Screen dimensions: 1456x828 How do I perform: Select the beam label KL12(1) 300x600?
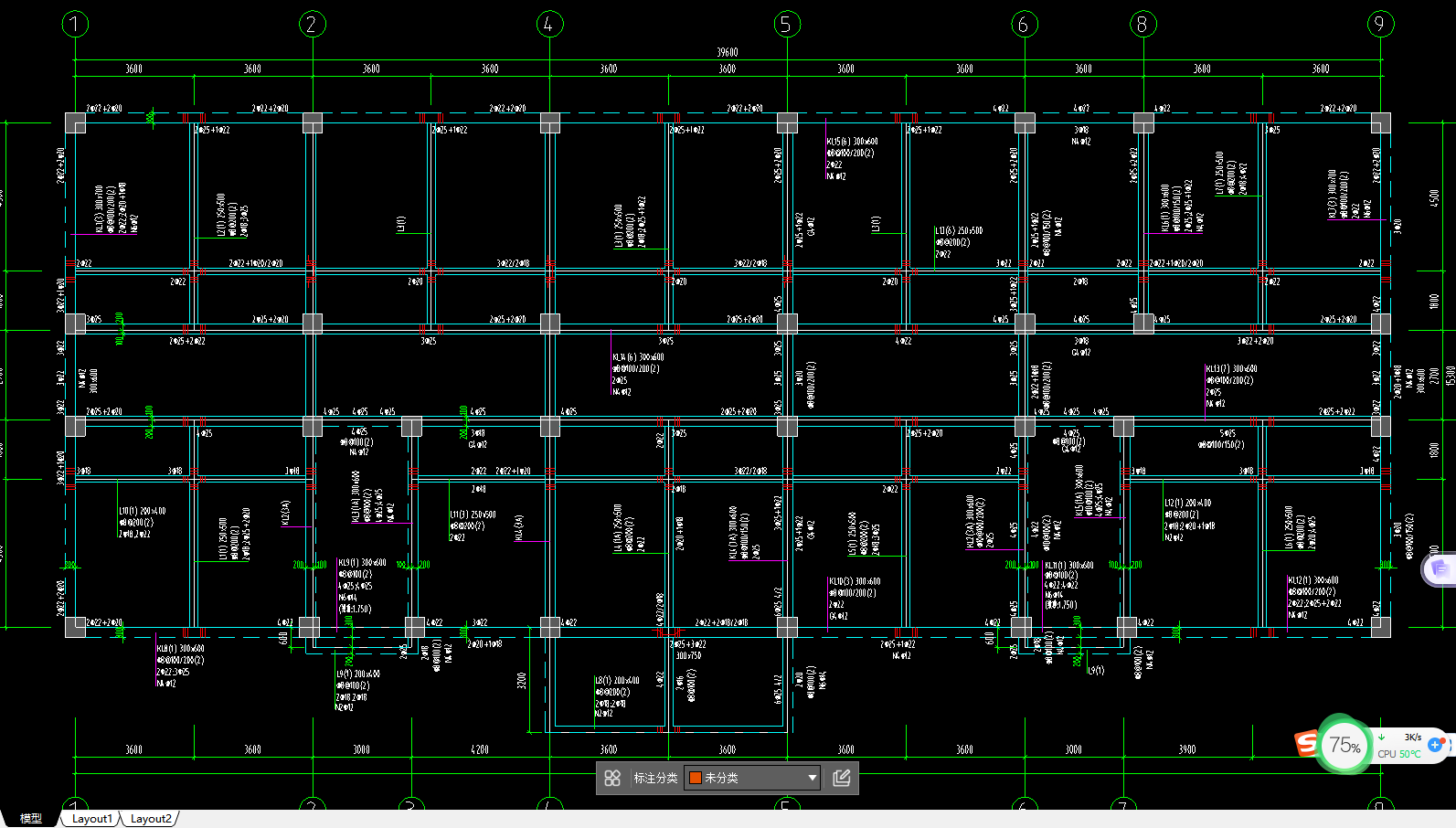(1313, 580)
